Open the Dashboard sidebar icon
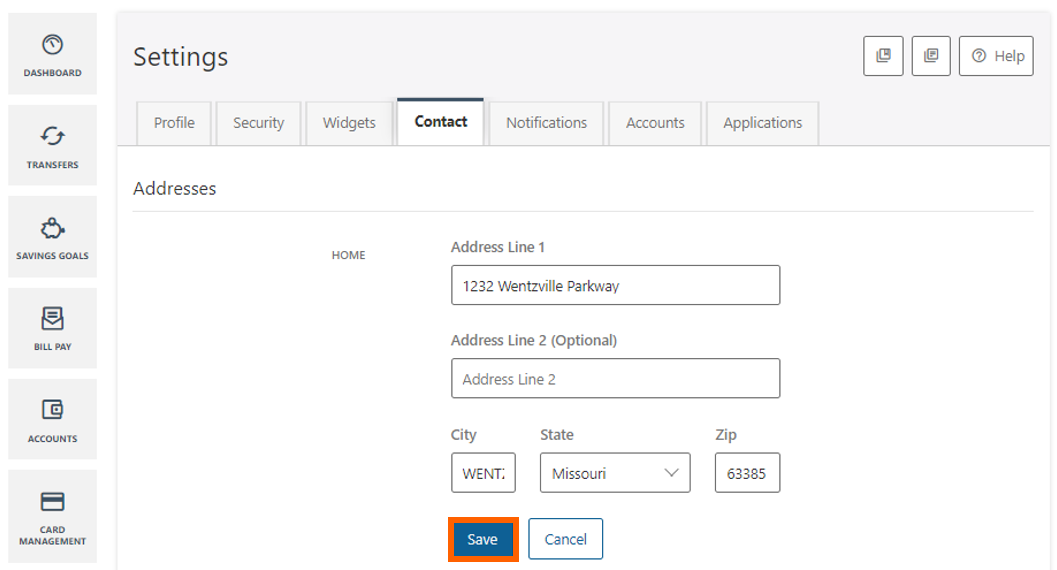 click(x=53, y=54)
